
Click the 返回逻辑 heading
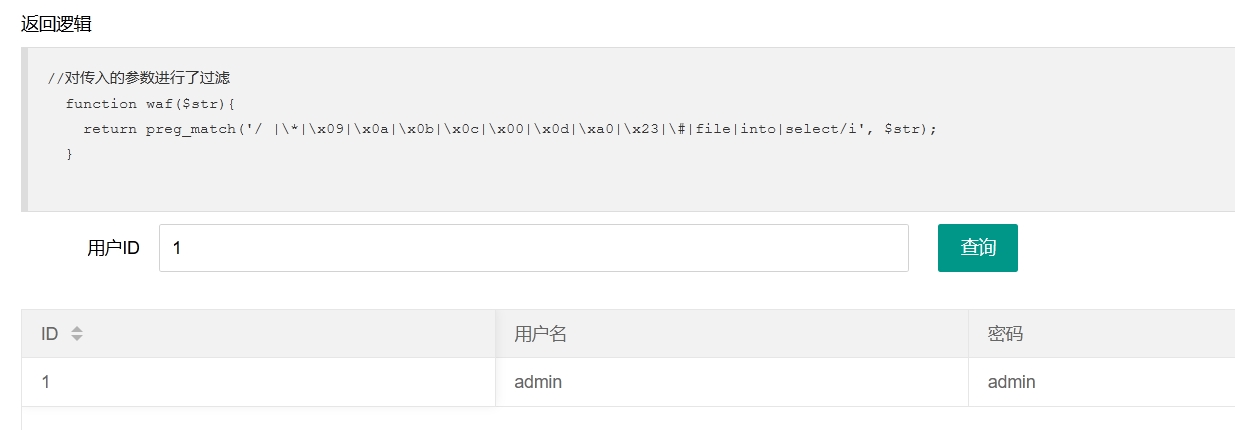56,23
